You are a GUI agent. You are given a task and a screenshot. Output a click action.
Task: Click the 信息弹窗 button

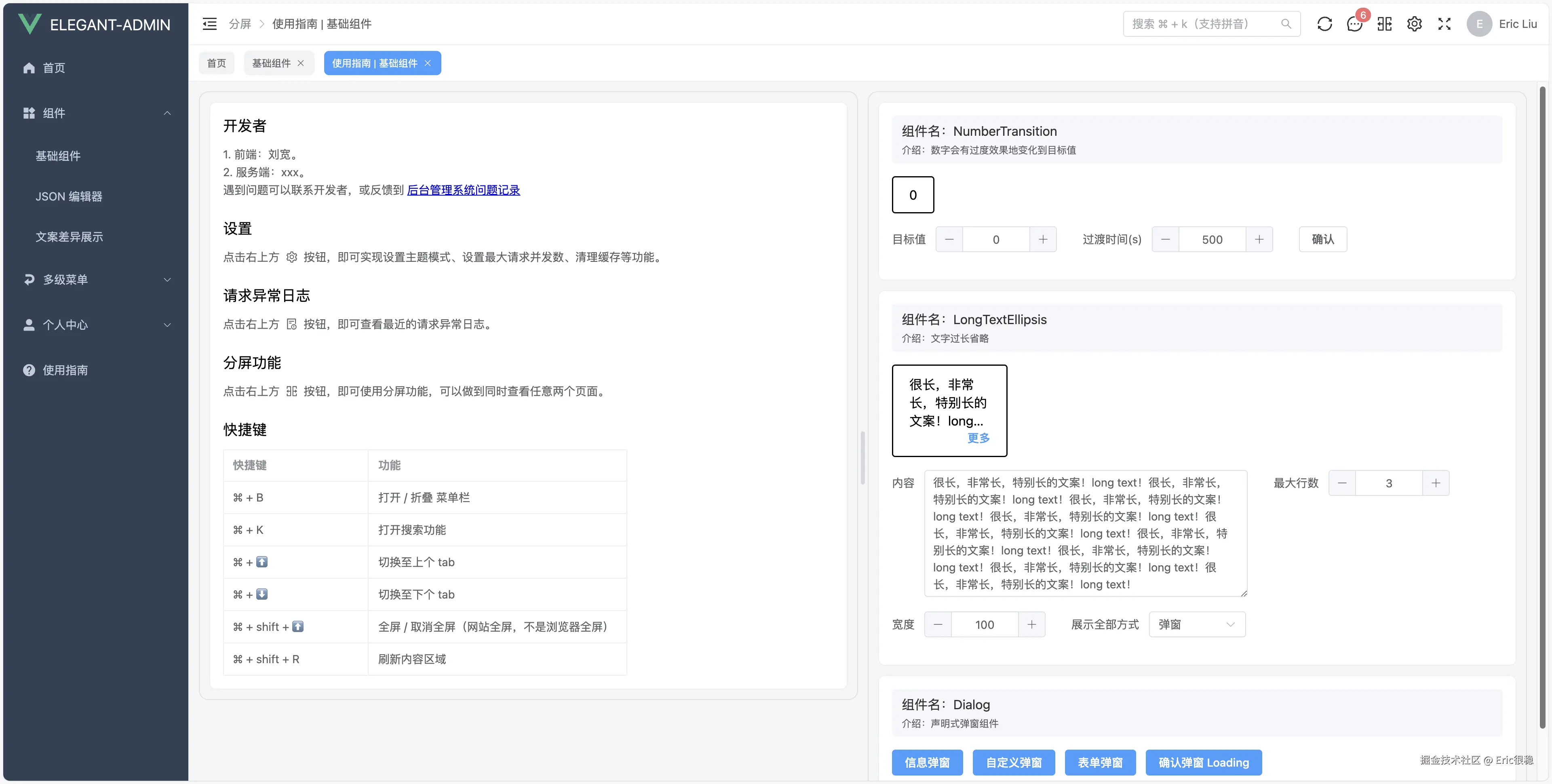point(927,762)
